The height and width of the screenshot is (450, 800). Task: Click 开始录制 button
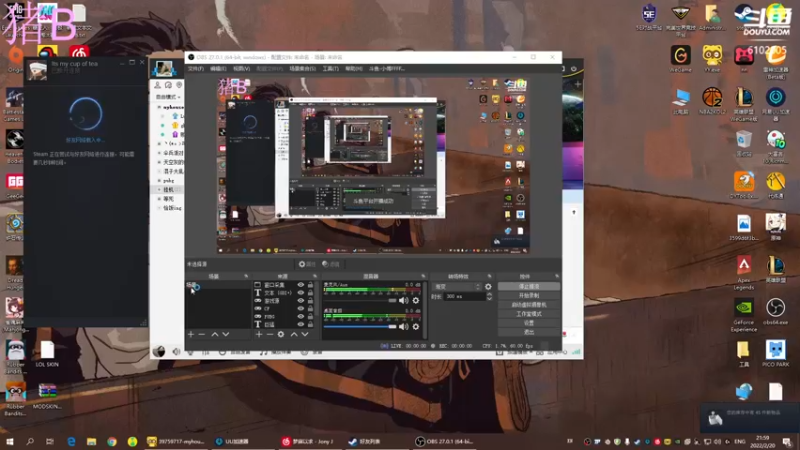point(529,296)
